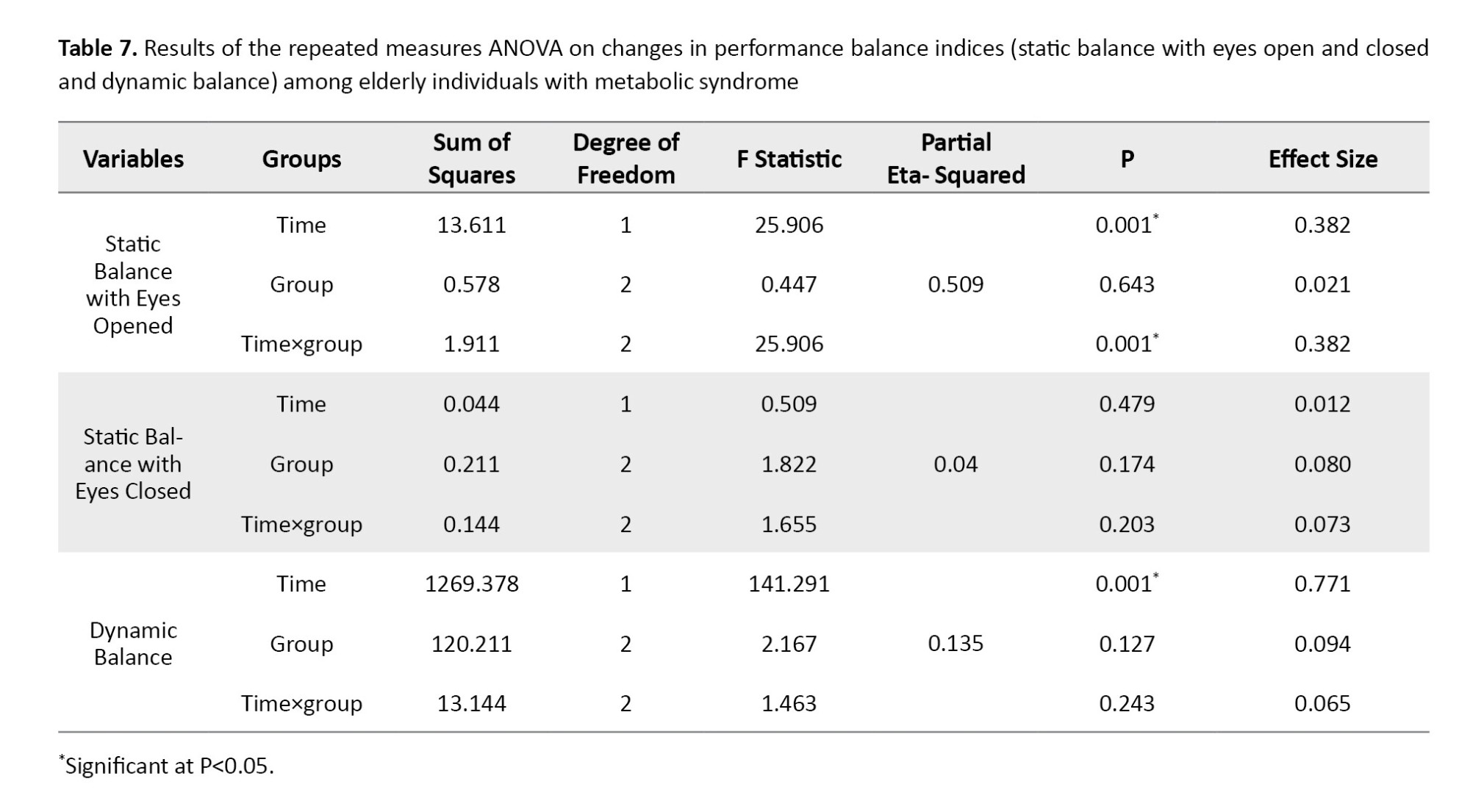Click the "Variables" column header
The width and height of the screenshot is (1470, 812).
click(x=133, y=159)
